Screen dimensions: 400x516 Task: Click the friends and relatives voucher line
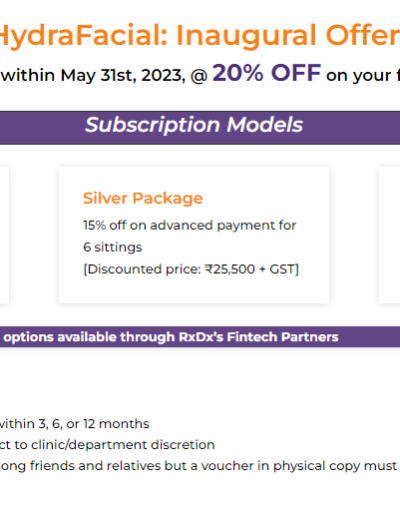tap(199, 466)
